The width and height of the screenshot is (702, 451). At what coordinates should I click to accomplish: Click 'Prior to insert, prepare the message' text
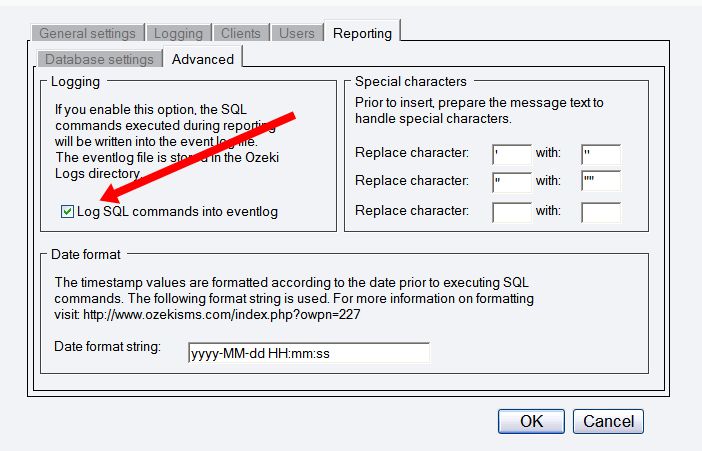(461, 103)
